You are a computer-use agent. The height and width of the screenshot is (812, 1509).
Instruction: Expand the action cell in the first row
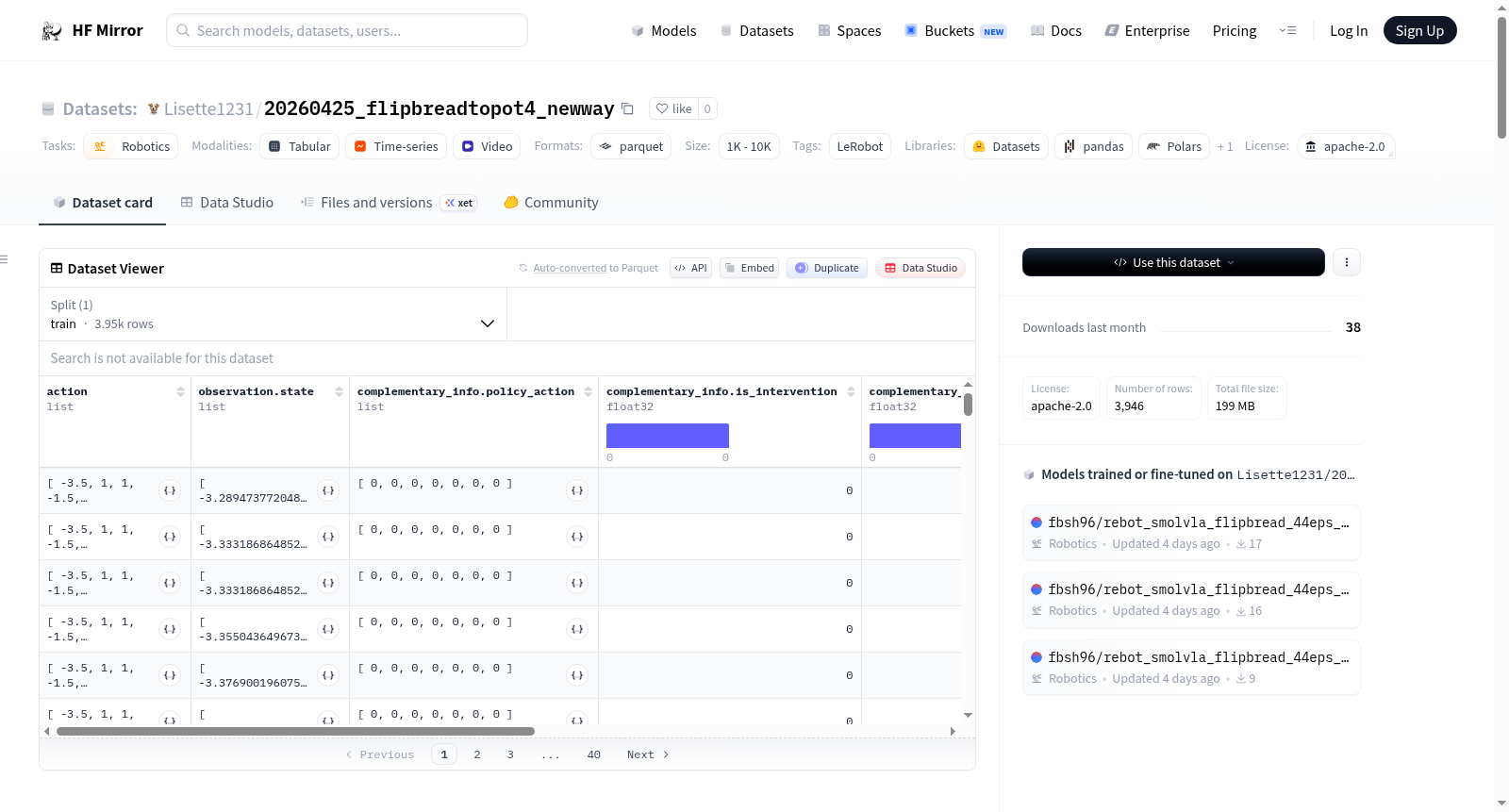point(170,490)
